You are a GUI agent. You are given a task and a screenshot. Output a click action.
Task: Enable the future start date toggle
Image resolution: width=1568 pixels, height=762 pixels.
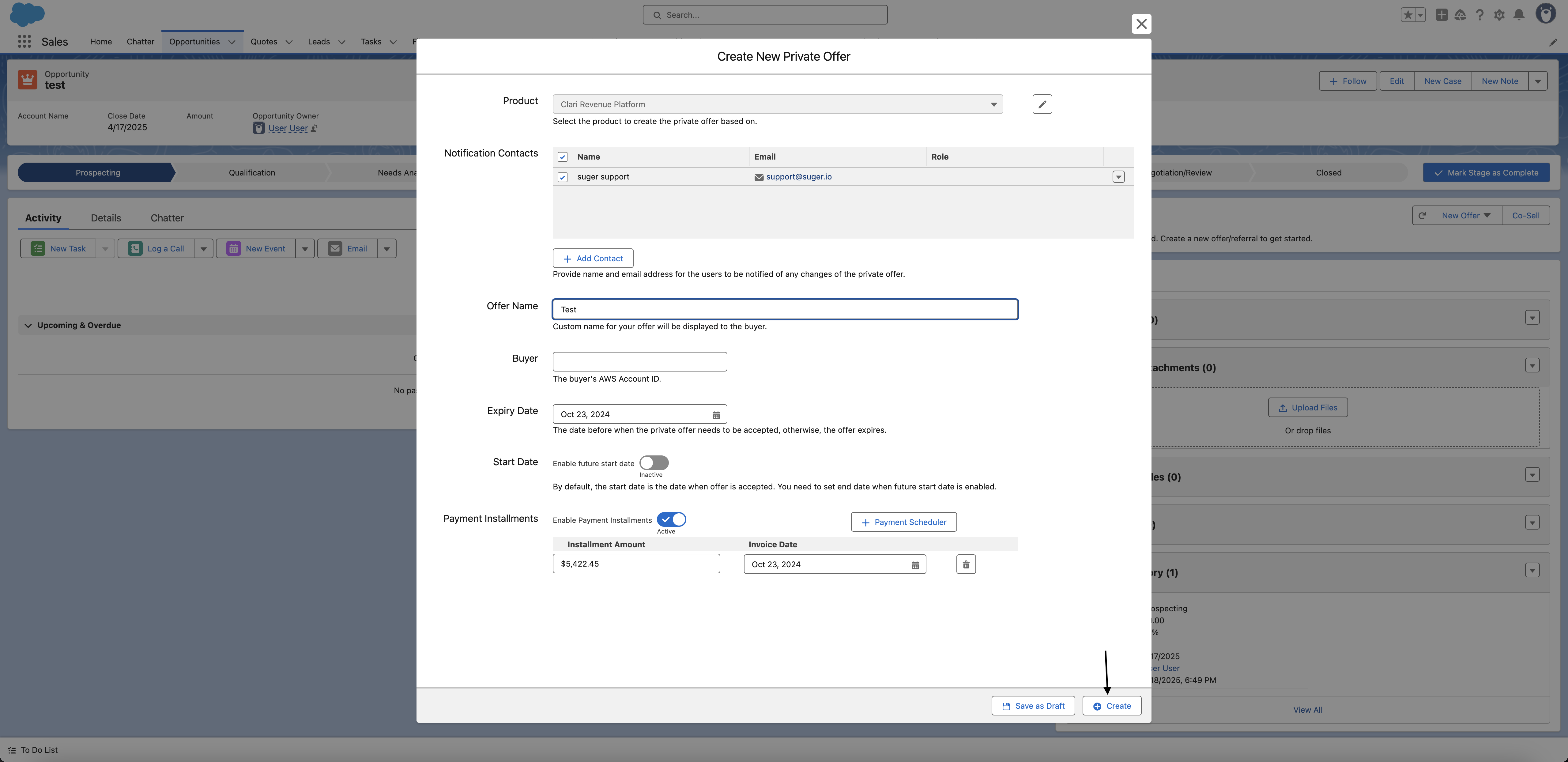(x=654, y=462)
